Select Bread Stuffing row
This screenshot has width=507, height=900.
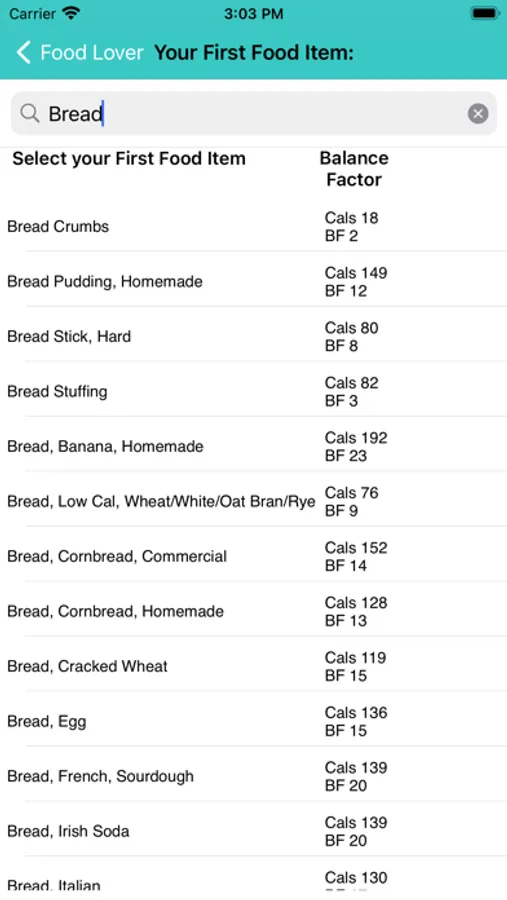coord(253,391)
